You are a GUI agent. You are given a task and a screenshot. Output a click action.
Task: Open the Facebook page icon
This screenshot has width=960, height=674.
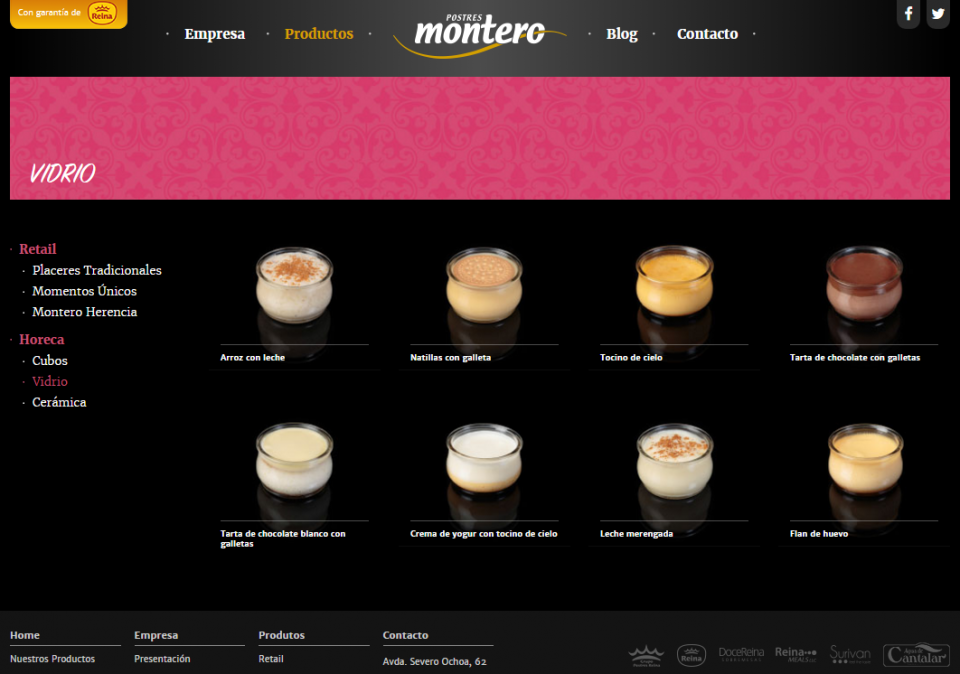click(908, 14)
